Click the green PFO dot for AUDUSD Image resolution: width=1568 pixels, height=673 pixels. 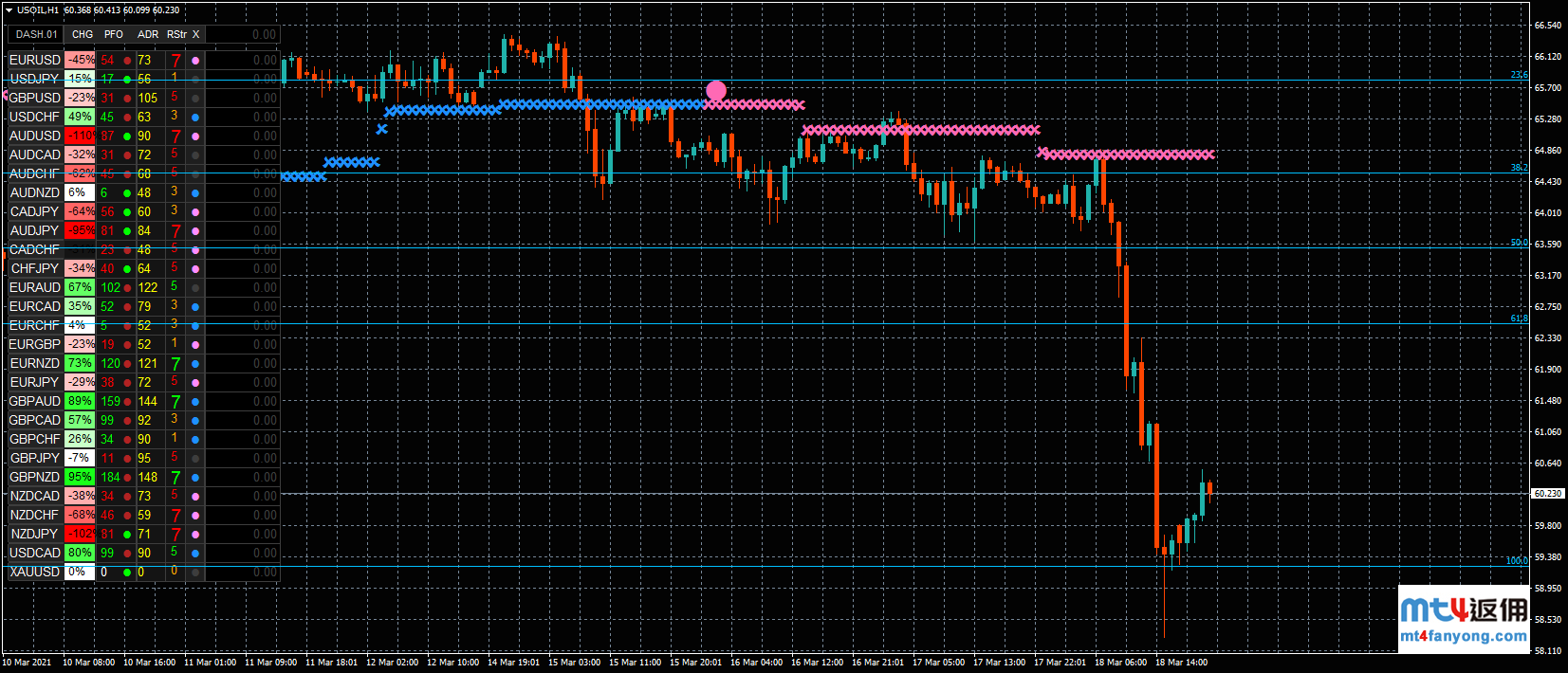(127, 136)
